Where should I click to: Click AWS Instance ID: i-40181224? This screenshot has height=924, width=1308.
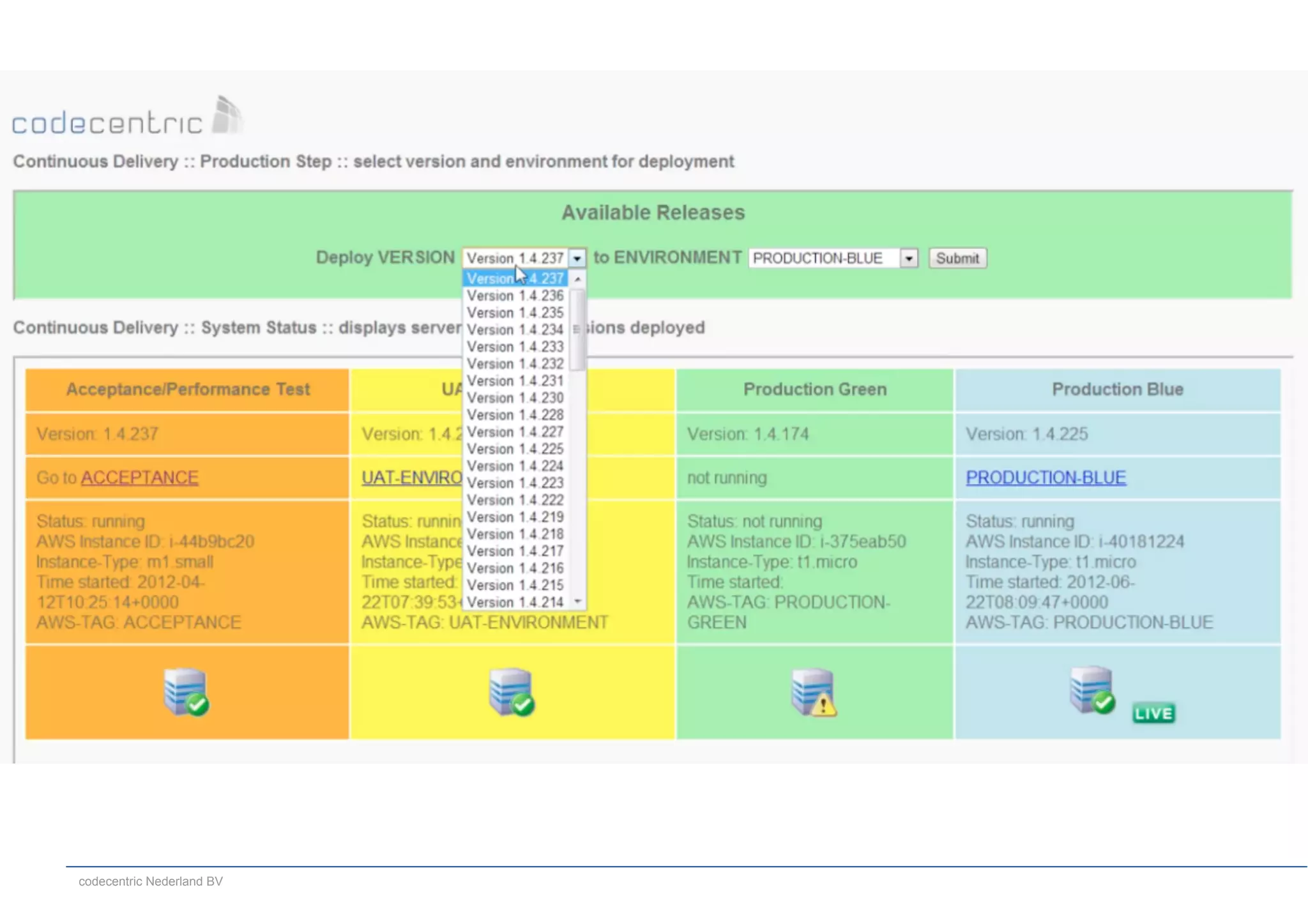pyautogui.click(x=1075, y=542)
